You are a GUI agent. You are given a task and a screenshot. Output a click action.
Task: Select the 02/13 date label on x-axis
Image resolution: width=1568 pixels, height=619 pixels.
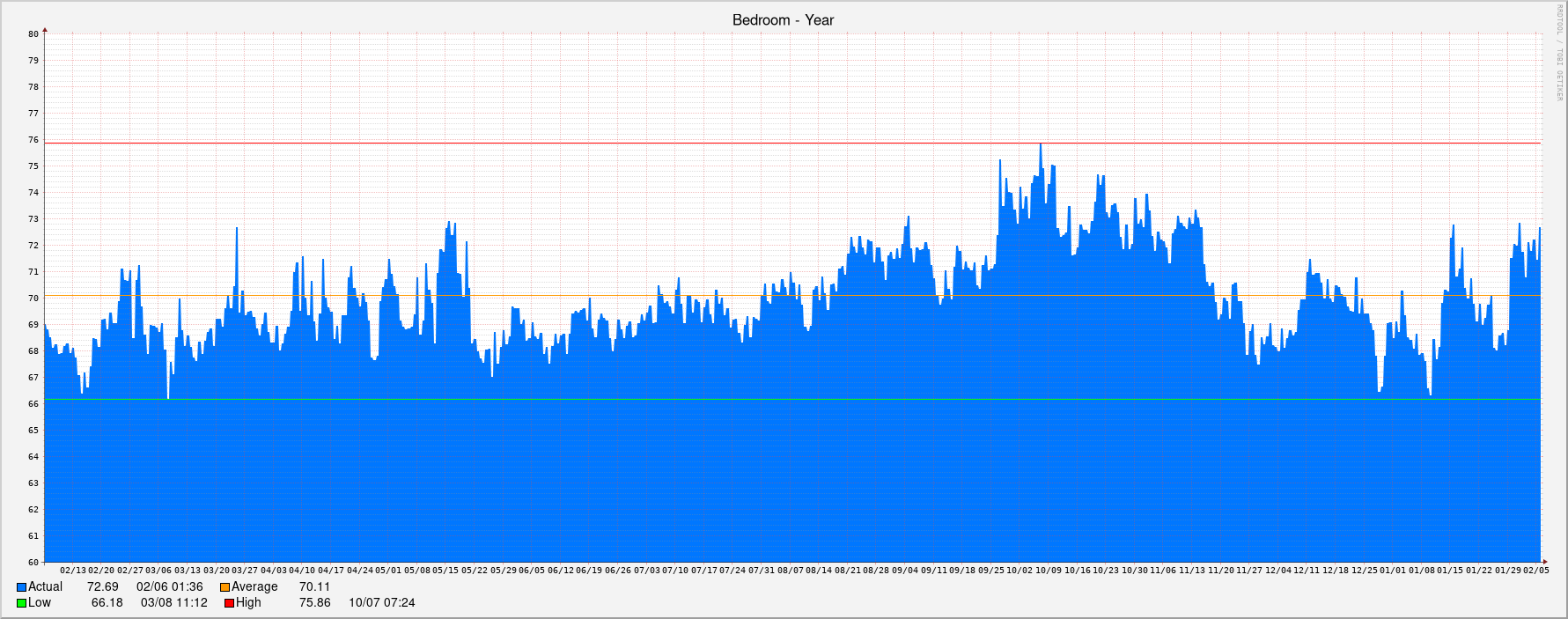click(x=73, y=571)
